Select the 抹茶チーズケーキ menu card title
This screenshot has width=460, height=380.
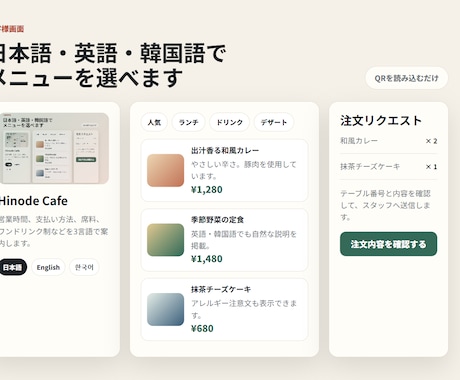pyautogui.click(x=221, y=289)
